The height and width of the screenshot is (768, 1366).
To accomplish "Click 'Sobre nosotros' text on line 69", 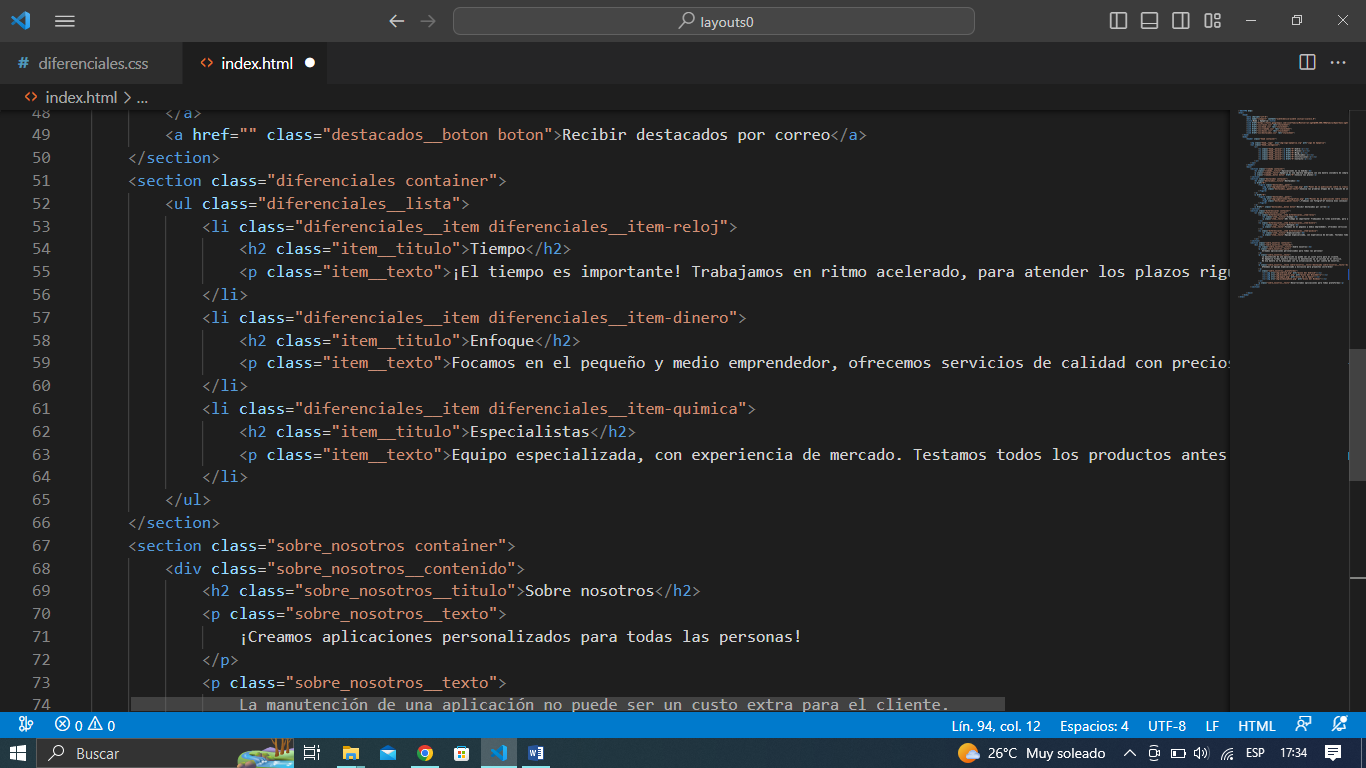I will [590, 590].
